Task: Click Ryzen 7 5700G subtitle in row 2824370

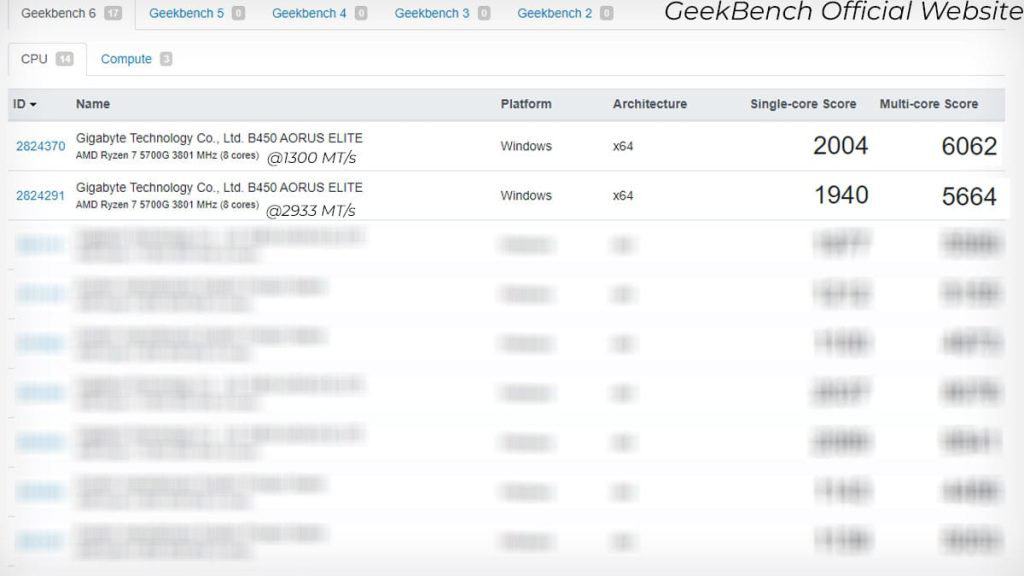Action: coord(167,155)
